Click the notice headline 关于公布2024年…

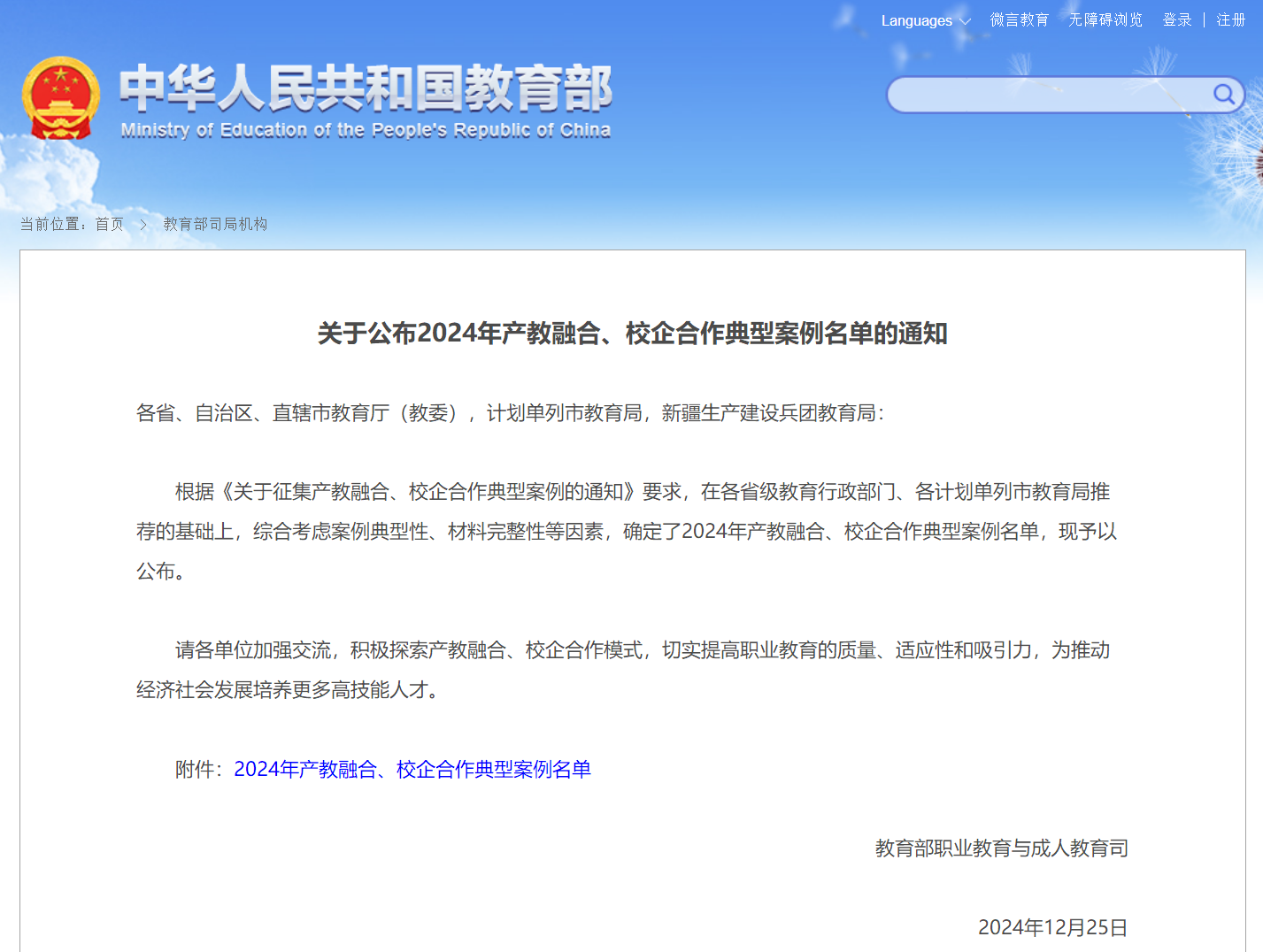632,334
